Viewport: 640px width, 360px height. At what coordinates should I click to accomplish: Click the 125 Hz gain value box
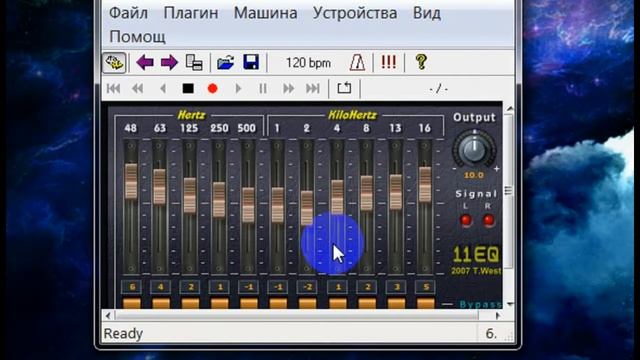(x=190, y=287)
